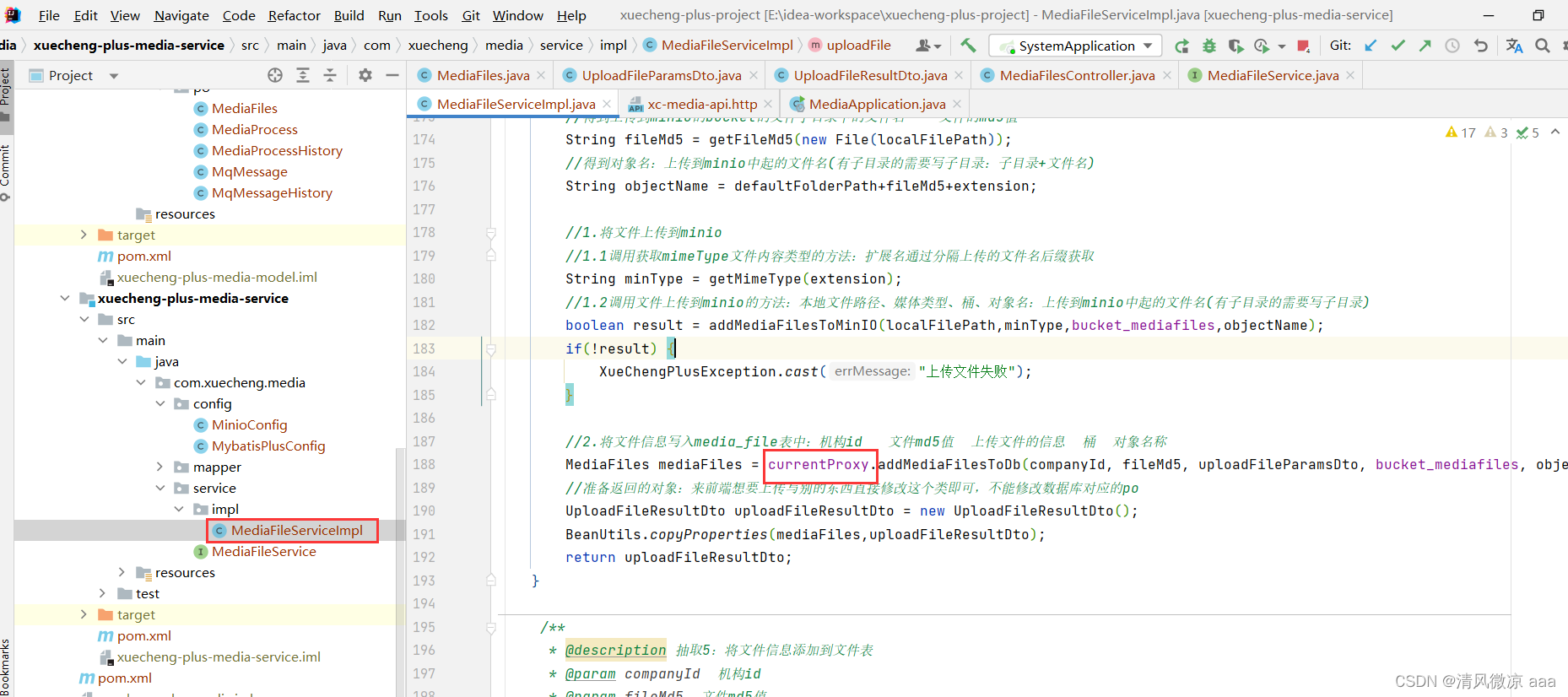This screenshot has height=697, width=1568.
Task: Open the SystemApplication run configuration dropdown
Action: point(1075,46)
